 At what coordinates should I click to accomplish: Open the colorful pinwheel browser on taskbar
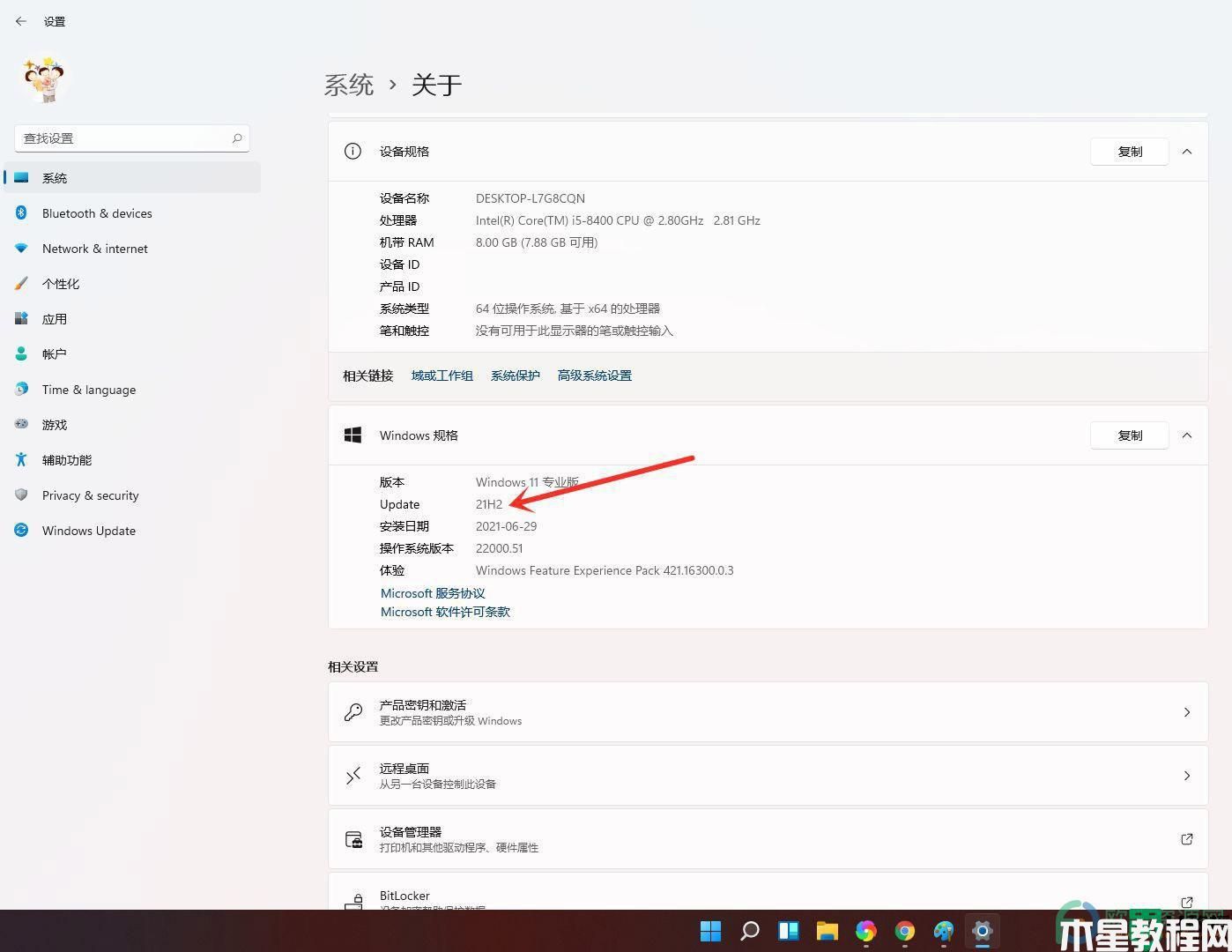pyautogui.click(x=866, y=931)
